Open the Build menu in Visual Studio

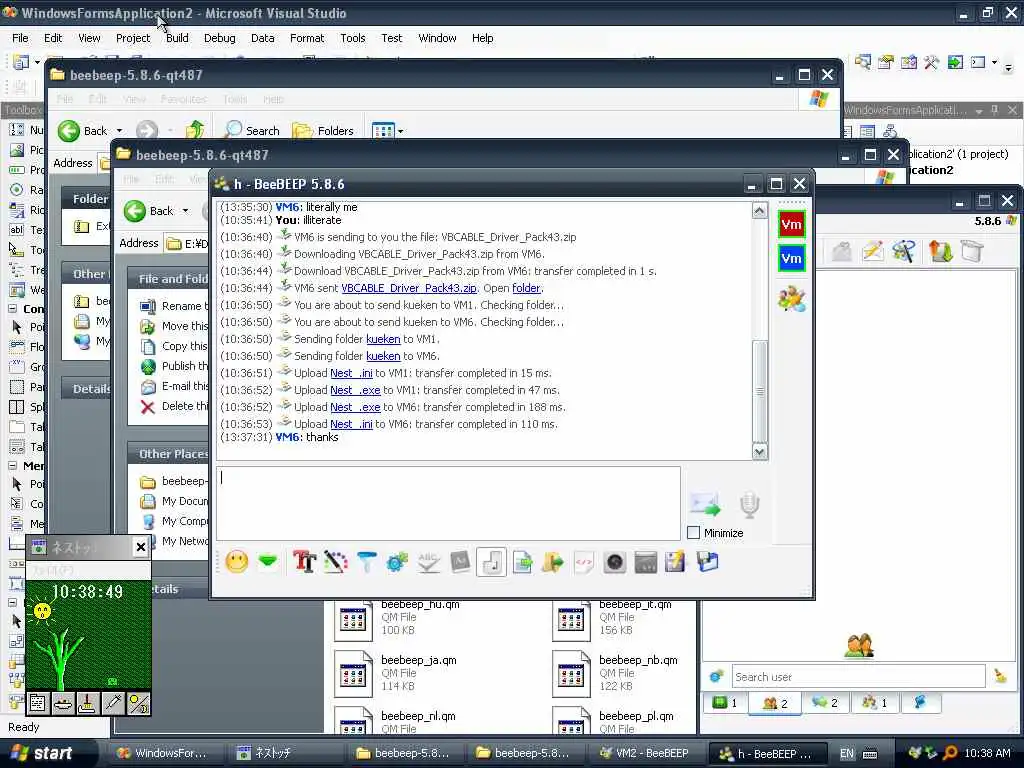[x=177, y=38]
